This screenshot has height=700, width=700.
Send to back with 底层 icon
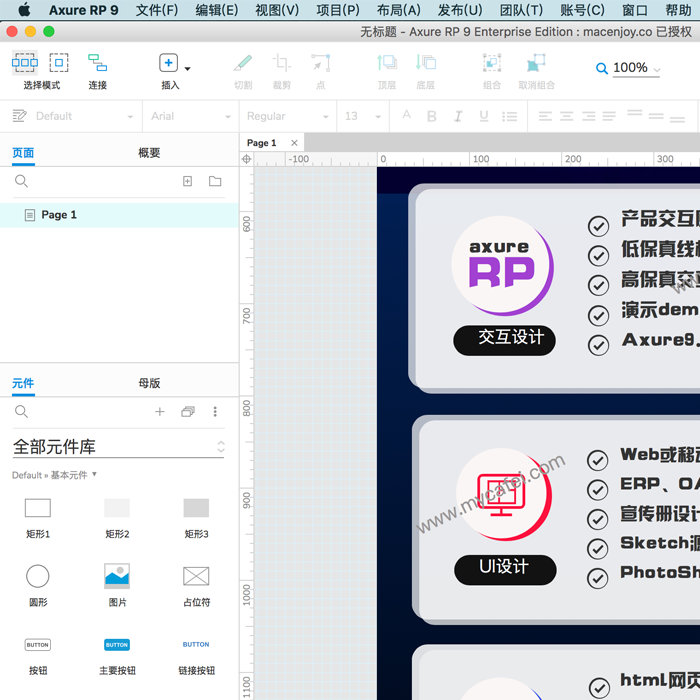425,62
